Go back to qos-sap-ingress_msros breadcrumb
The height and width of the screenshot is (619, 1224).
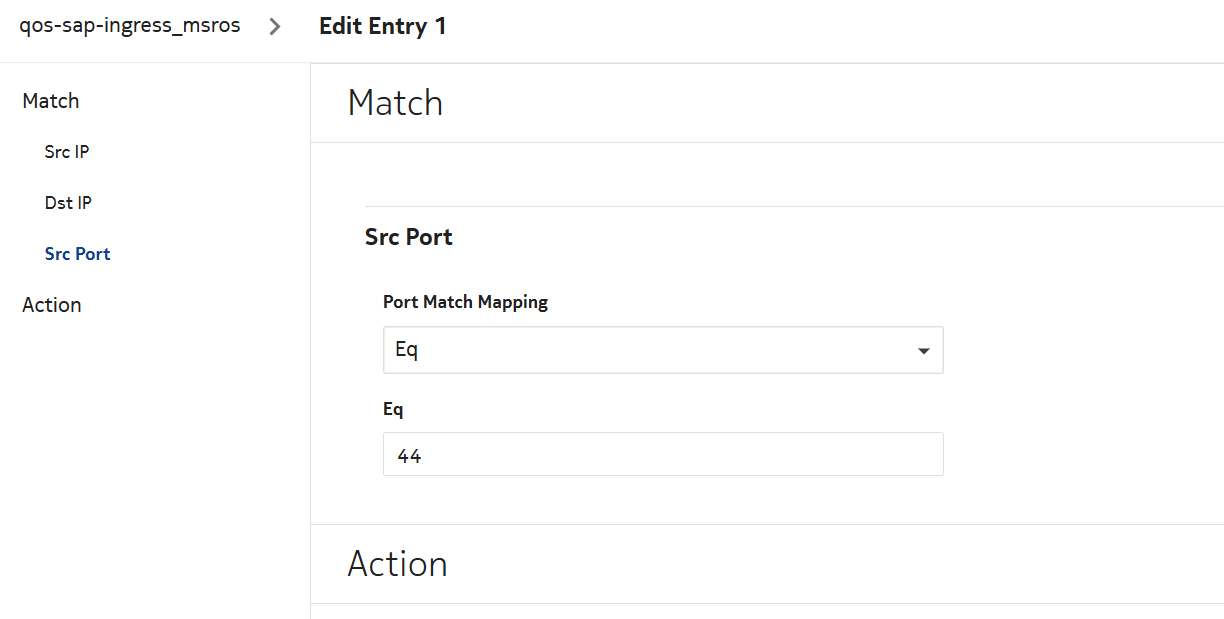(130, 26)
